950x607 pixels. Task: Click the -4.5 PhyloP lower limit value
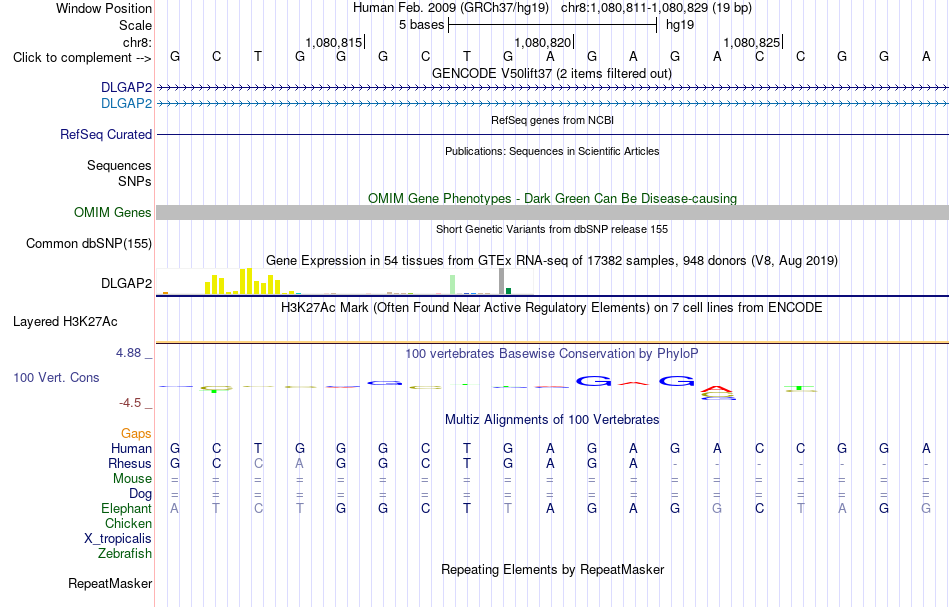tap(129, 403)
